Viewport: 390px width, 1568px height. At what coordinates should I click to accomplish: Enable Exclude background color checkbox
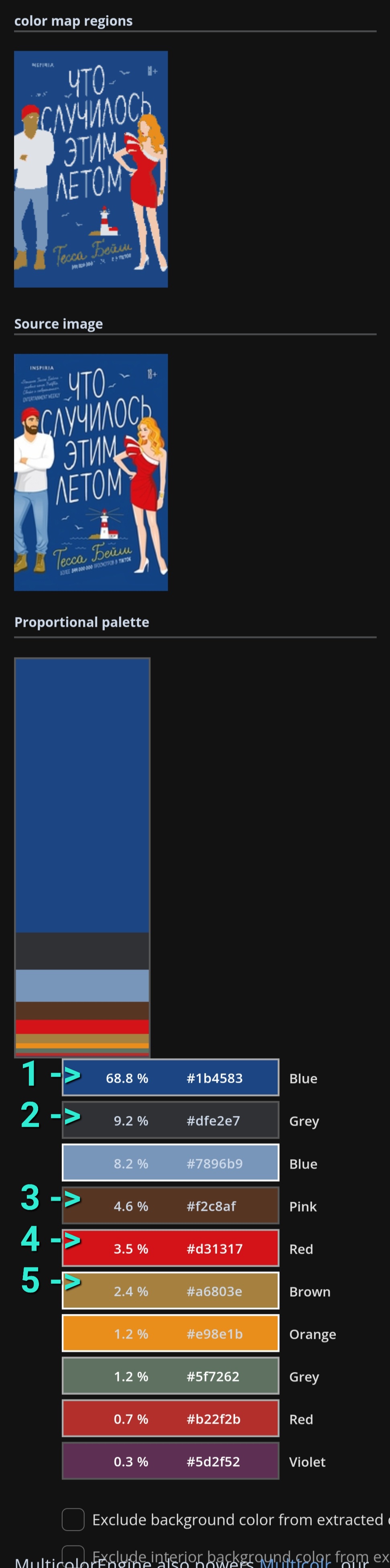click(73, 1520)
